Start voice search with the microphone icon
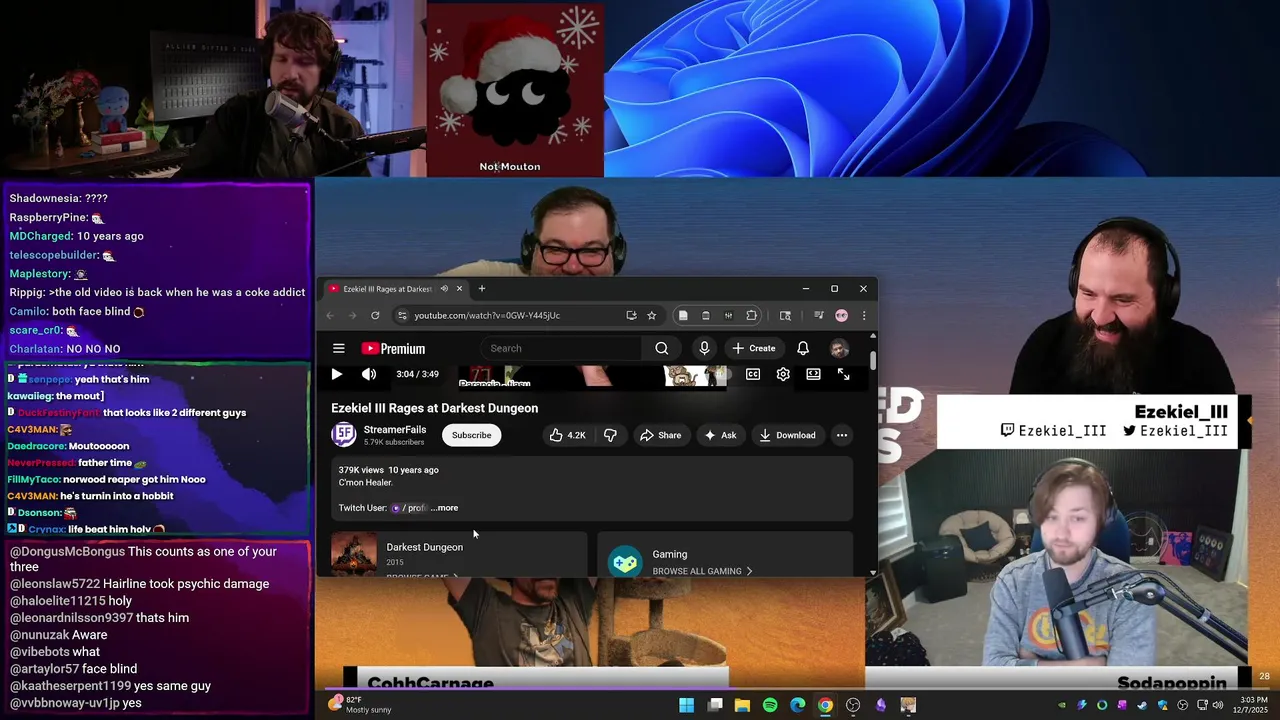Screen dimensions: 1280x720 704,348
